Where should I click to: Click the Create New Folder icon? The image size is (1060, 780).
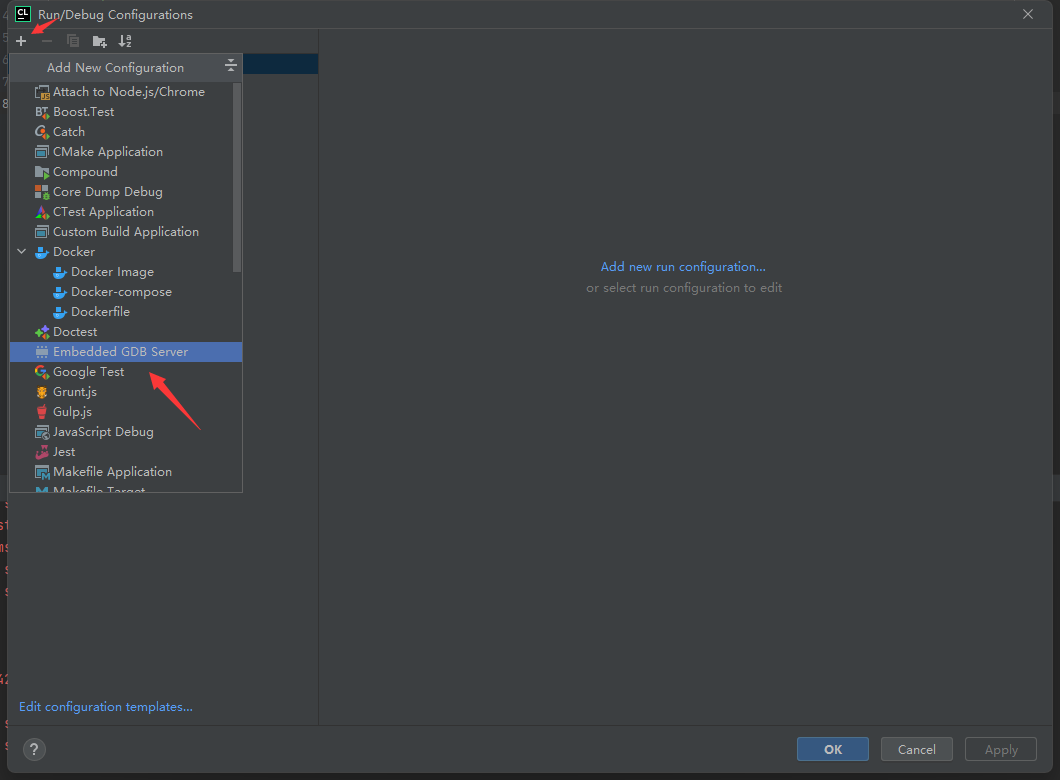click(x=99, y=41)
